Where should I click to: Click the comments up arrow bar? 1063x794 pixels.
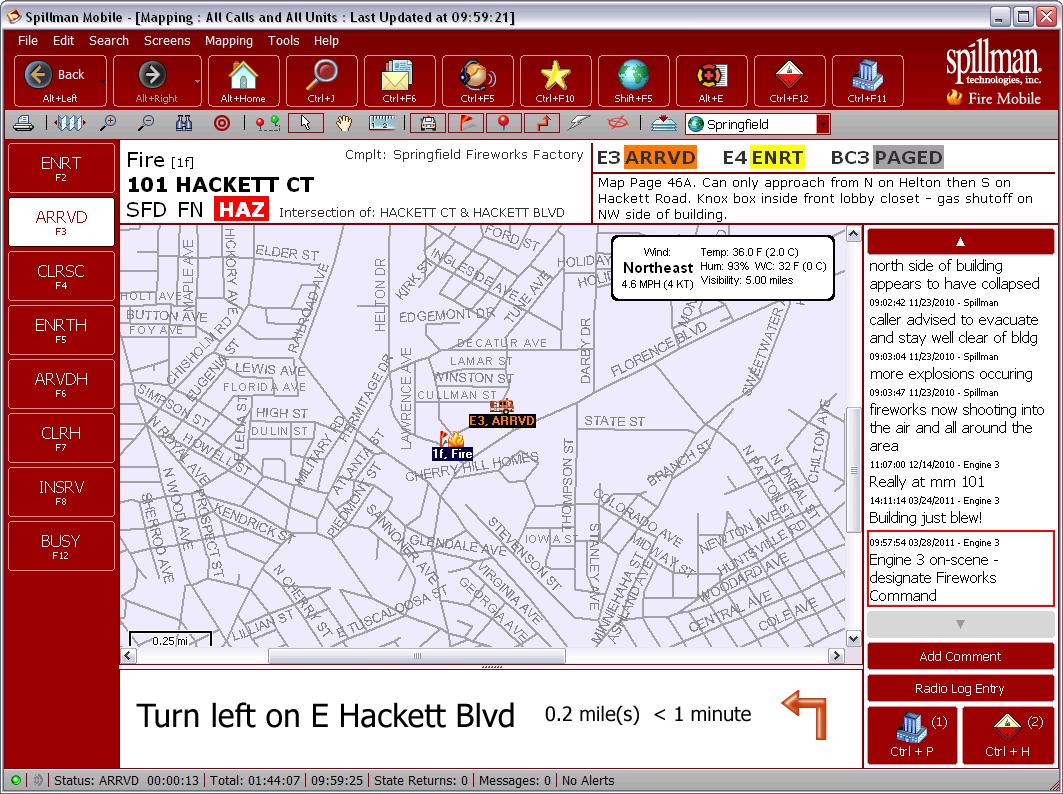coord(960,241)
